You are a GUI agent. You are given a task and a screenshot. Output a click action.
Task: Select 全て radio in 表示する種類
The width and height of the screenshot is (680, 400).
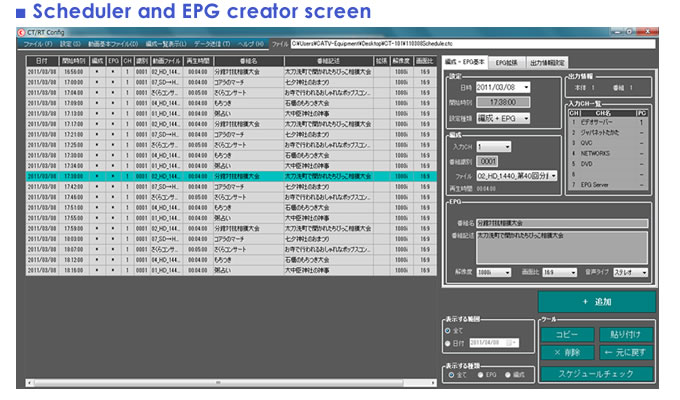coord(451,375)
